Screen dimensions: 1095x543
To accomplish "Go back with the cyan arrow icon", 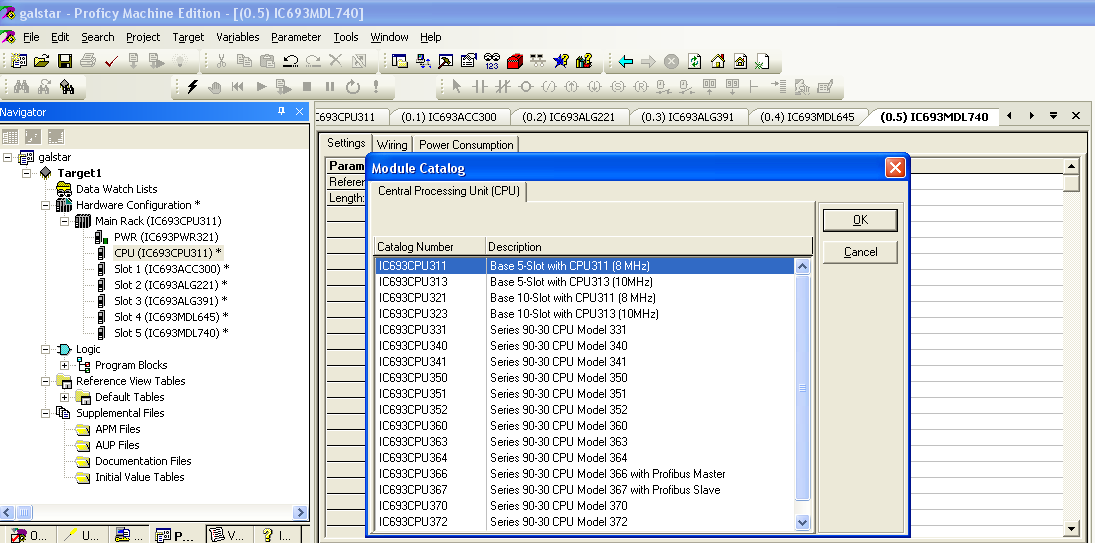I will pos(626,61).
